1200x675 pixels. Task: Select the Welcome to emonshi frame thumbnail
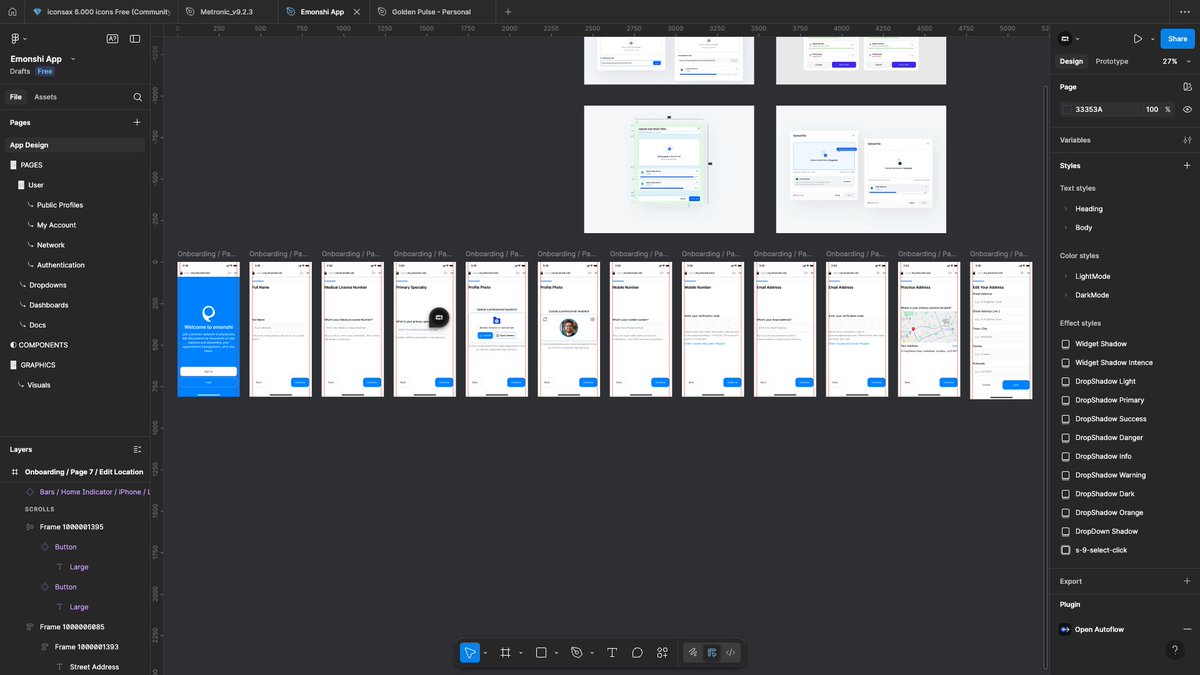209,330
